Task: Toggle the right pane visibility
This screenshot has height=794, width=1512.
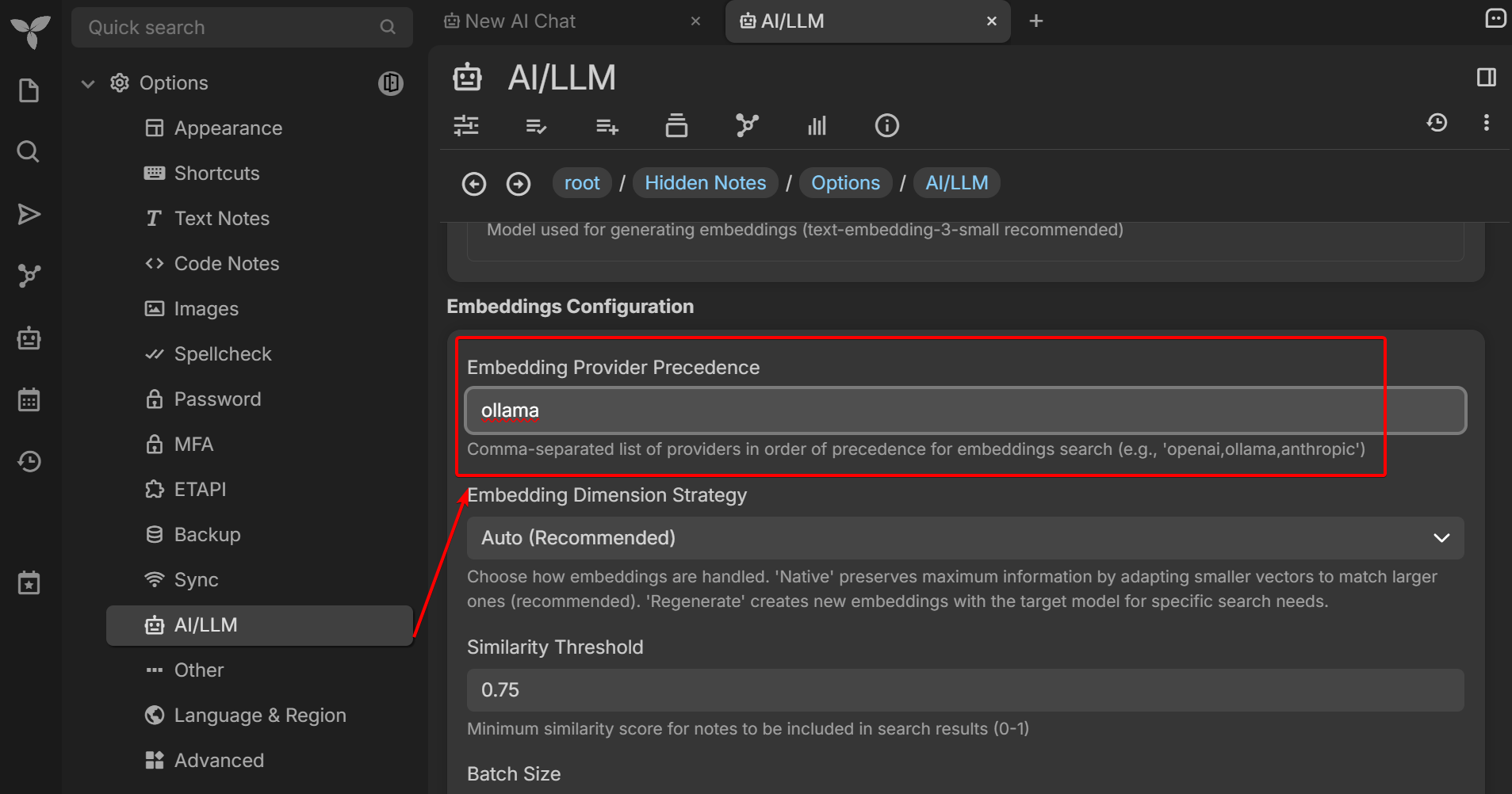Action: (1486, 77)
